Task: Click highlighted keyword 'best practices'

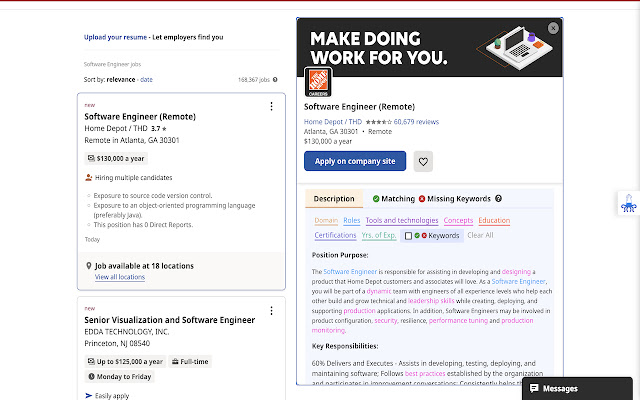Action: coord(425,373)
